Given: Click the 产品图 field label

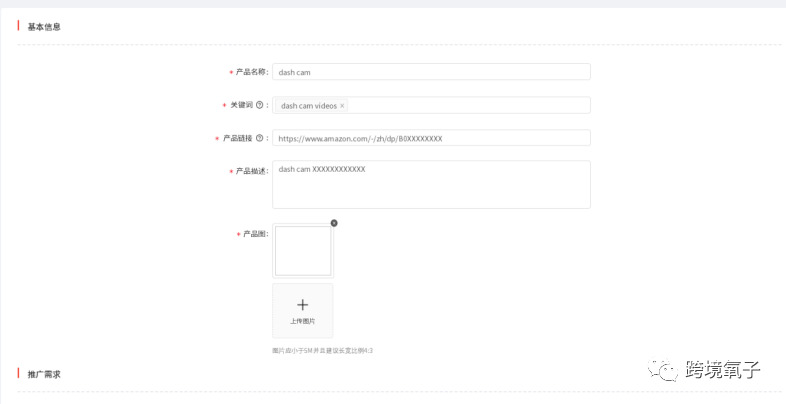Looking at the screenshot, I should (256, 234).
